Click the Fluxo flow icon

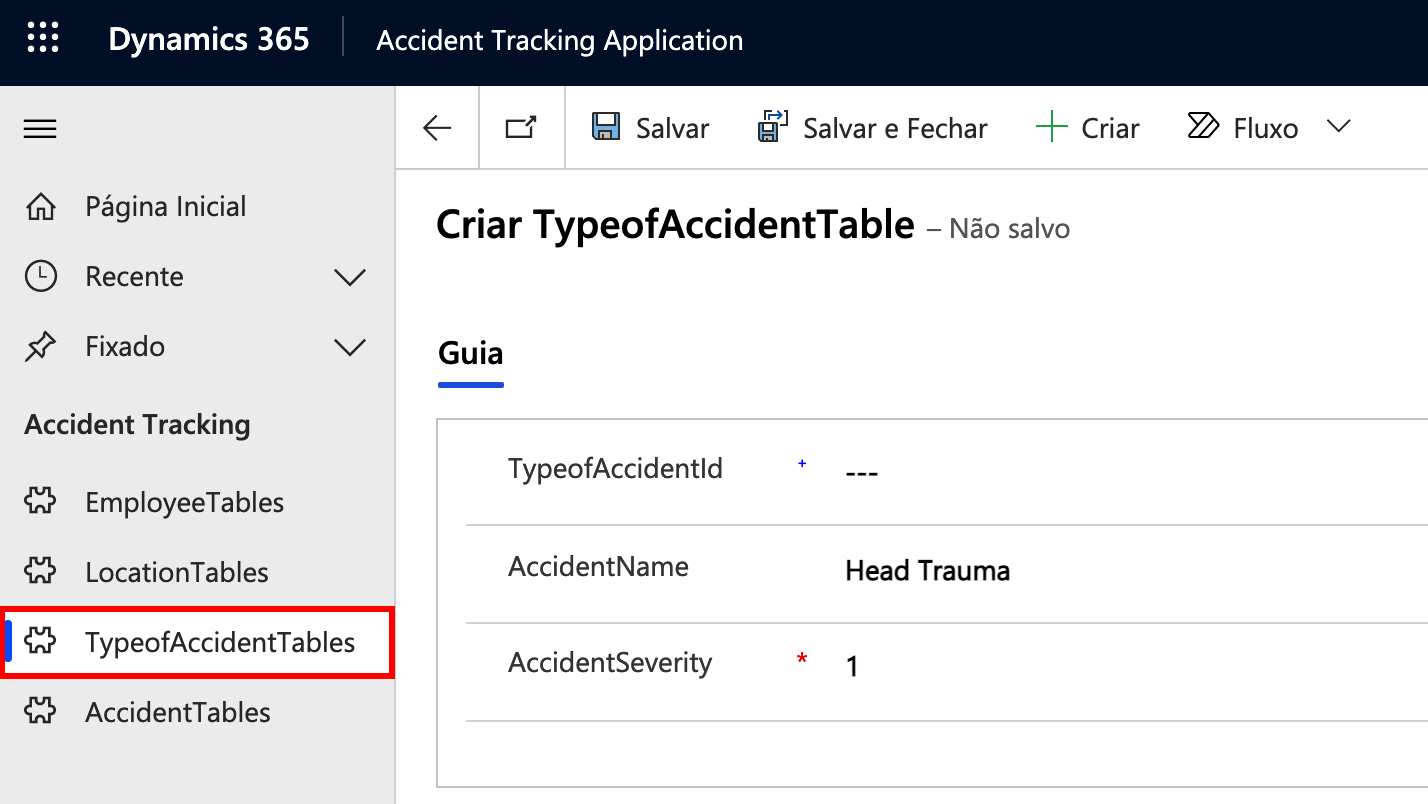1203,127
